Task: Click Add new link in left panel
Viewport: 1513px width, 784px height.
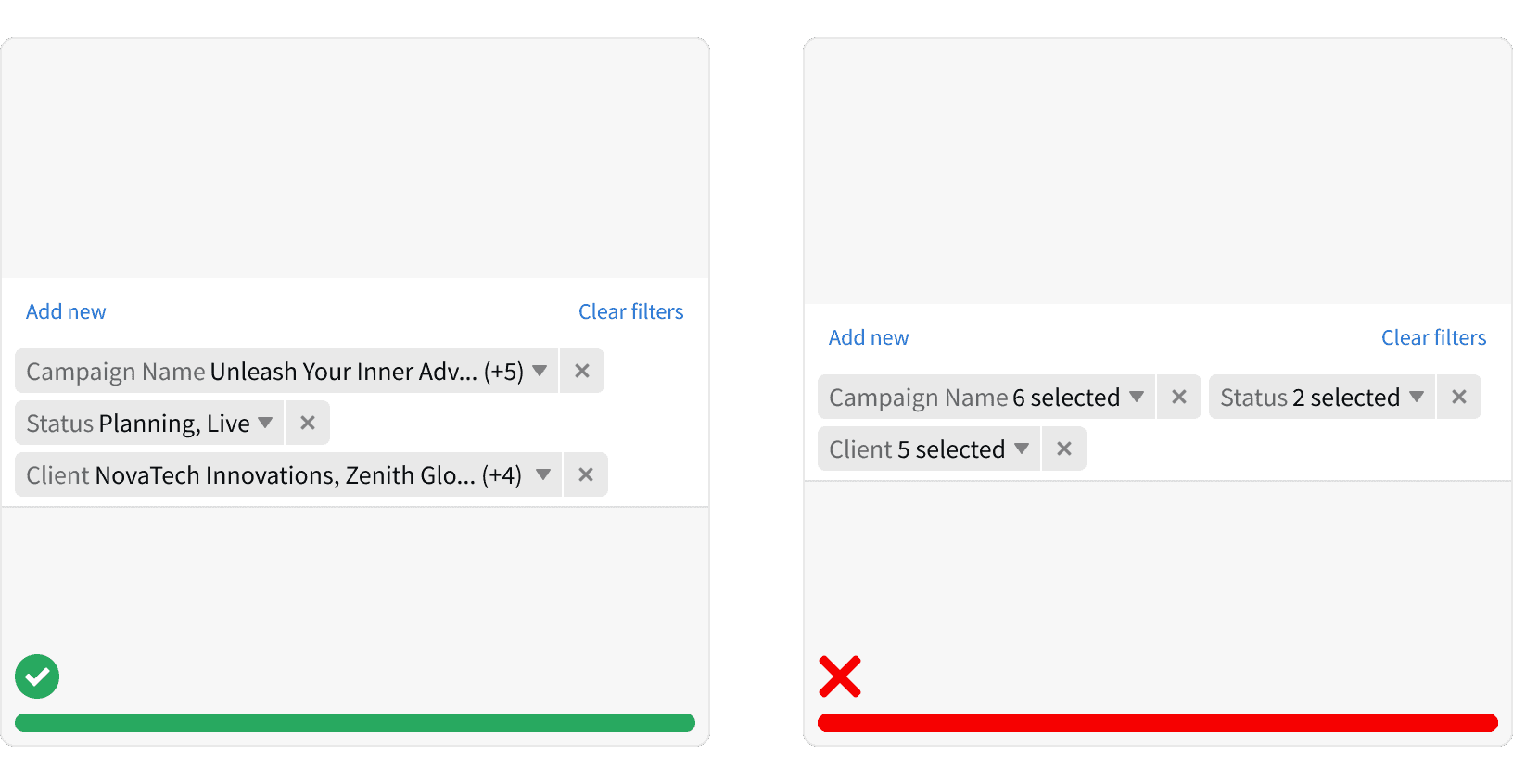Action: point(66,311)
